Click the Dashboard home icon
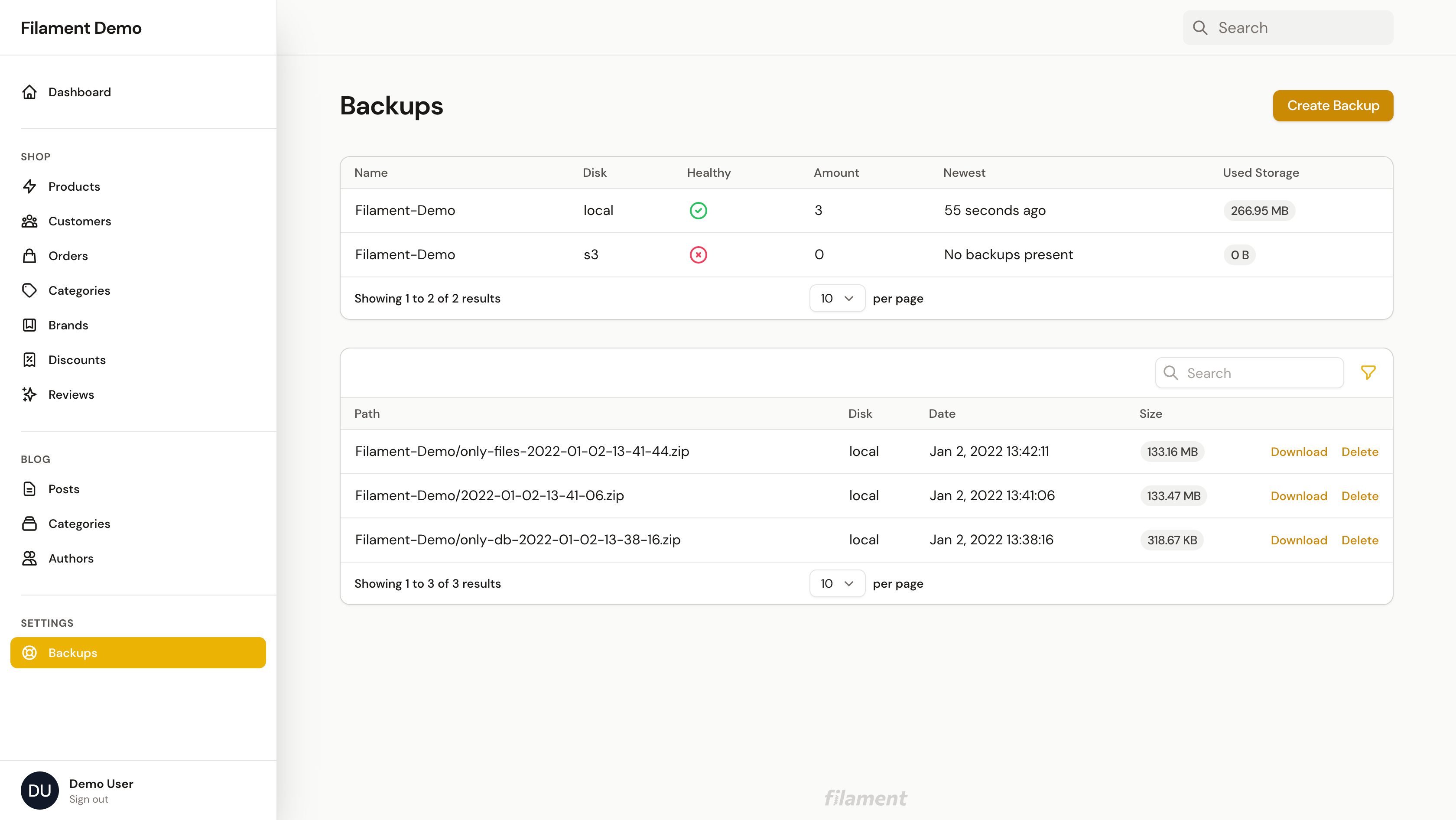 (30, 91)
